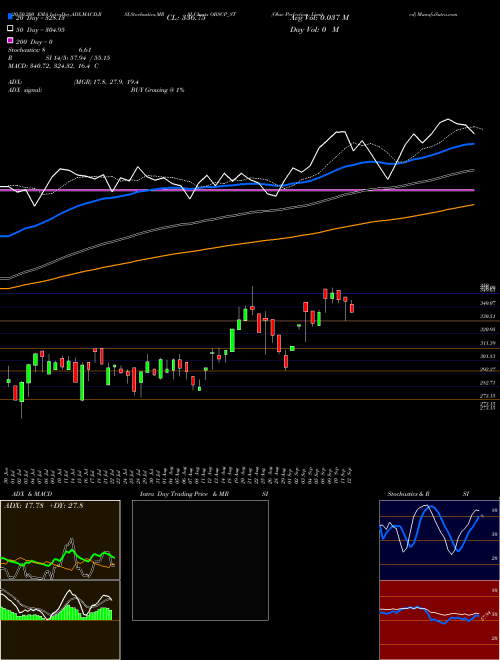Select the '200 Day = 0' legend text
Image resolution: width=500 pixels, height=660 pixels.
(34, 42)
